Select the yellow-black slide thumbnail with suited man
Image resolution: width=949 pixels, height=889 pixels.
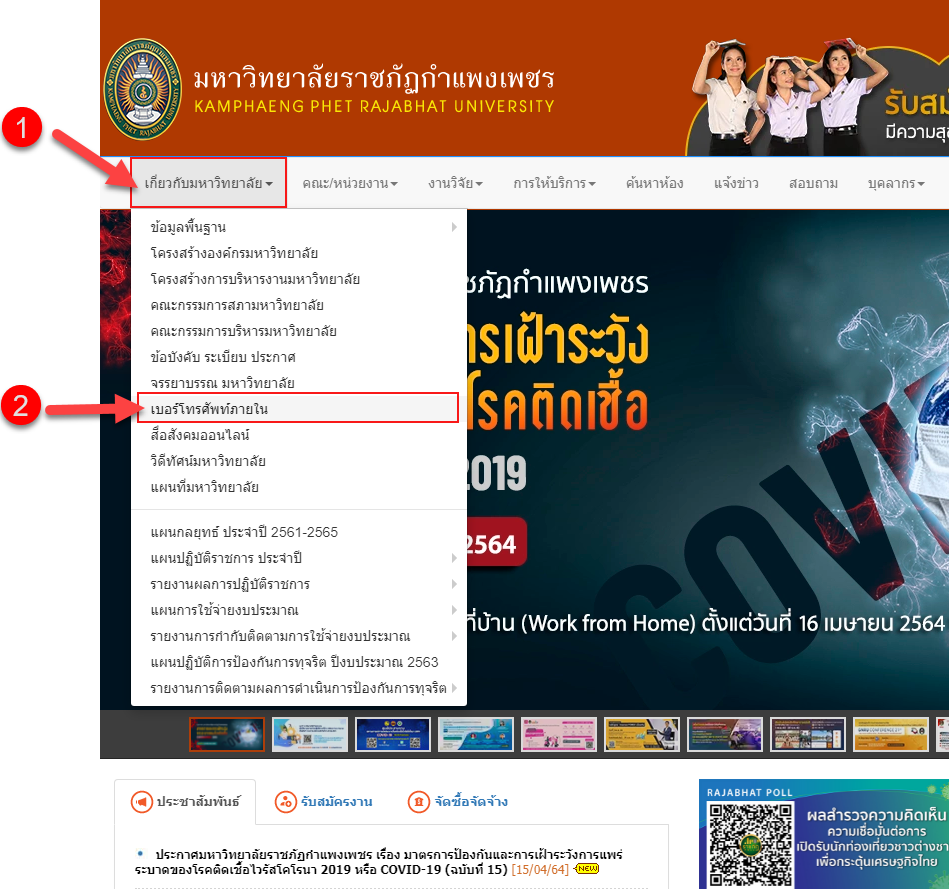[x=642, y=734]
